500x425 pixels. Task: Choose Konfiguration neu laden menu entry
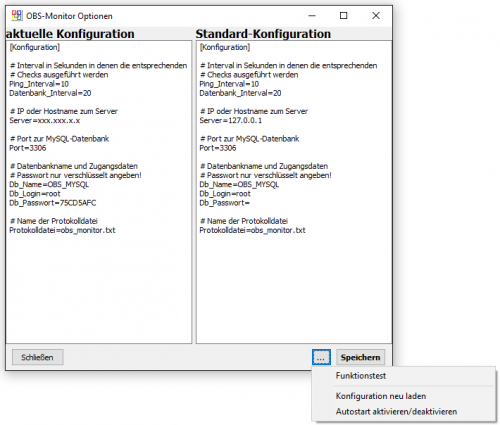[381, 396]
